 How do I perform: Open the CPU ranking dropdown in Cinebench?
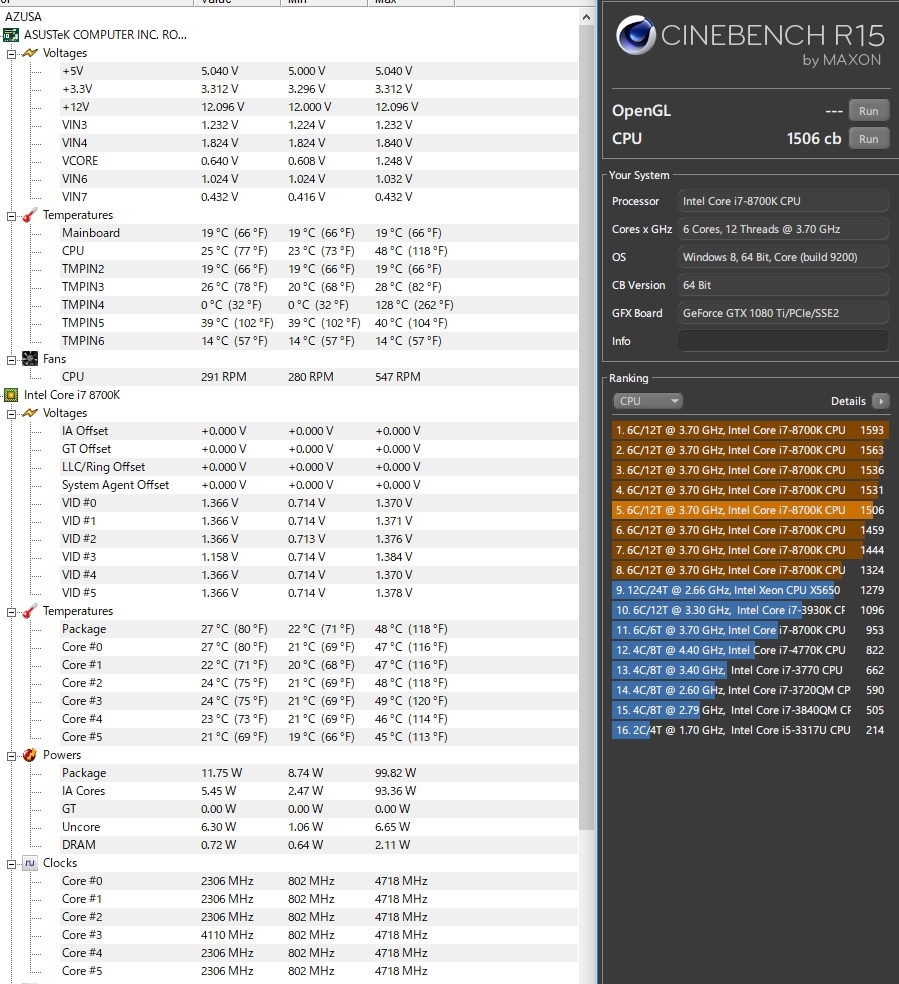coord(647,401)
